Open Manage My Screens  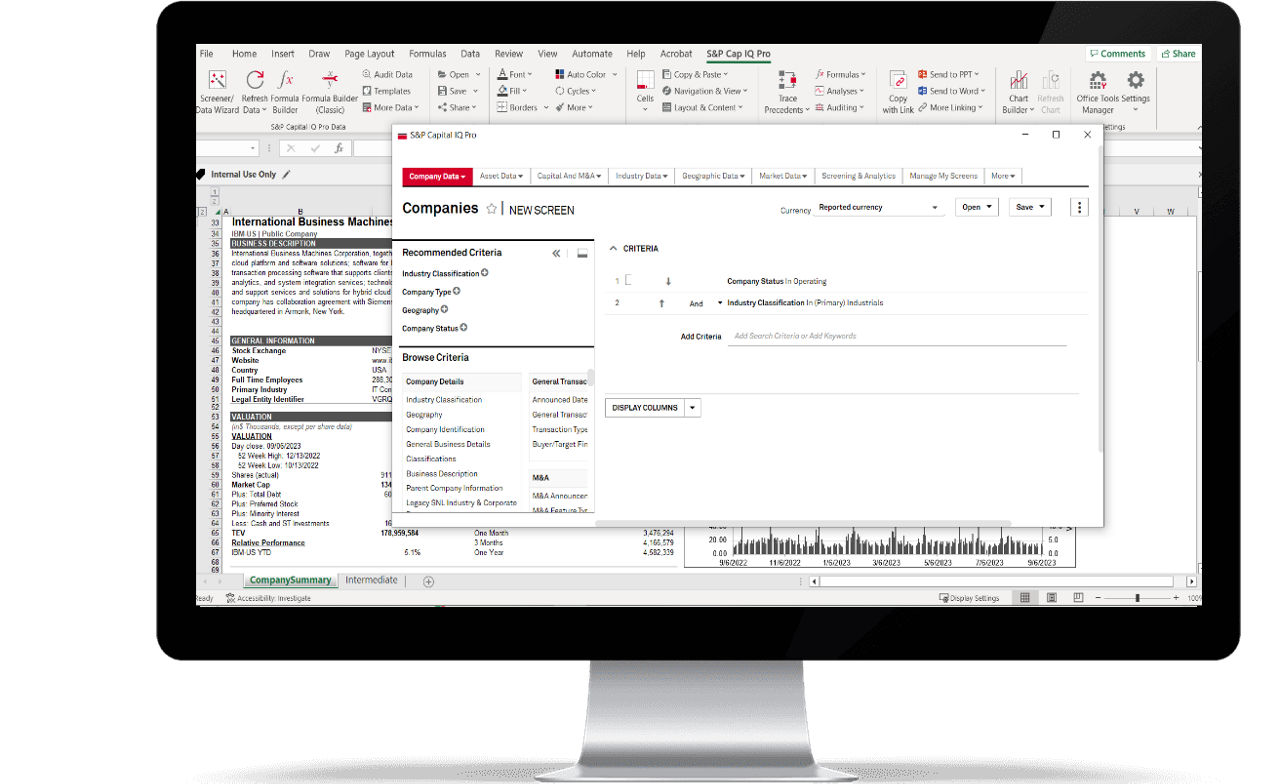(943, 176)
